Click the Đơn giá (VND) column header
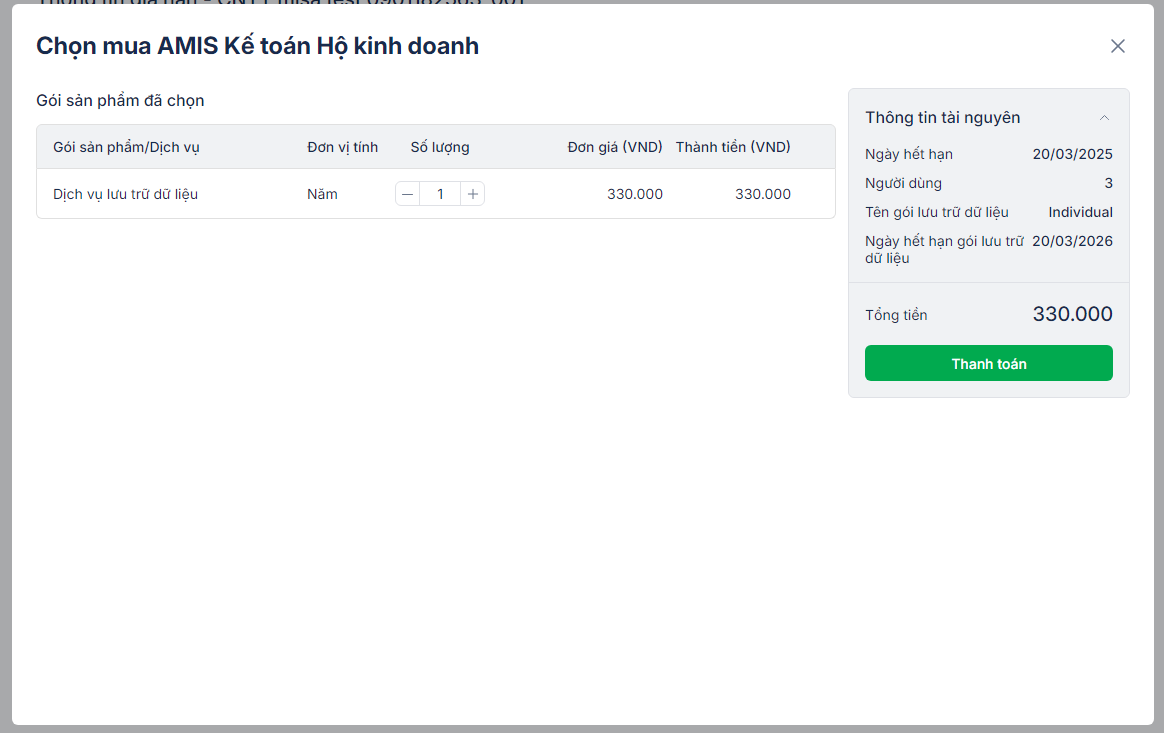The width and height of the screenshot is (1164, 733). [x=615, y=147]
